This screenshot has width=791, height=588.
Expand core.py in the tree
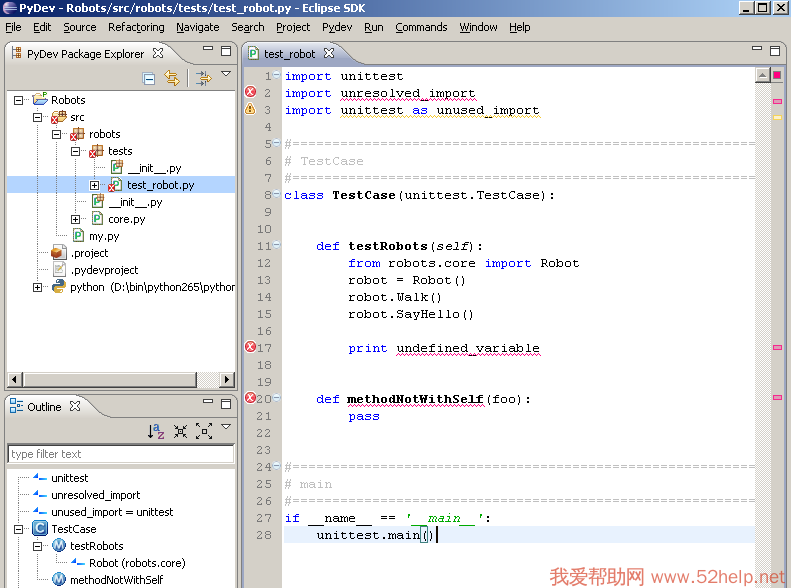point(75,219)
